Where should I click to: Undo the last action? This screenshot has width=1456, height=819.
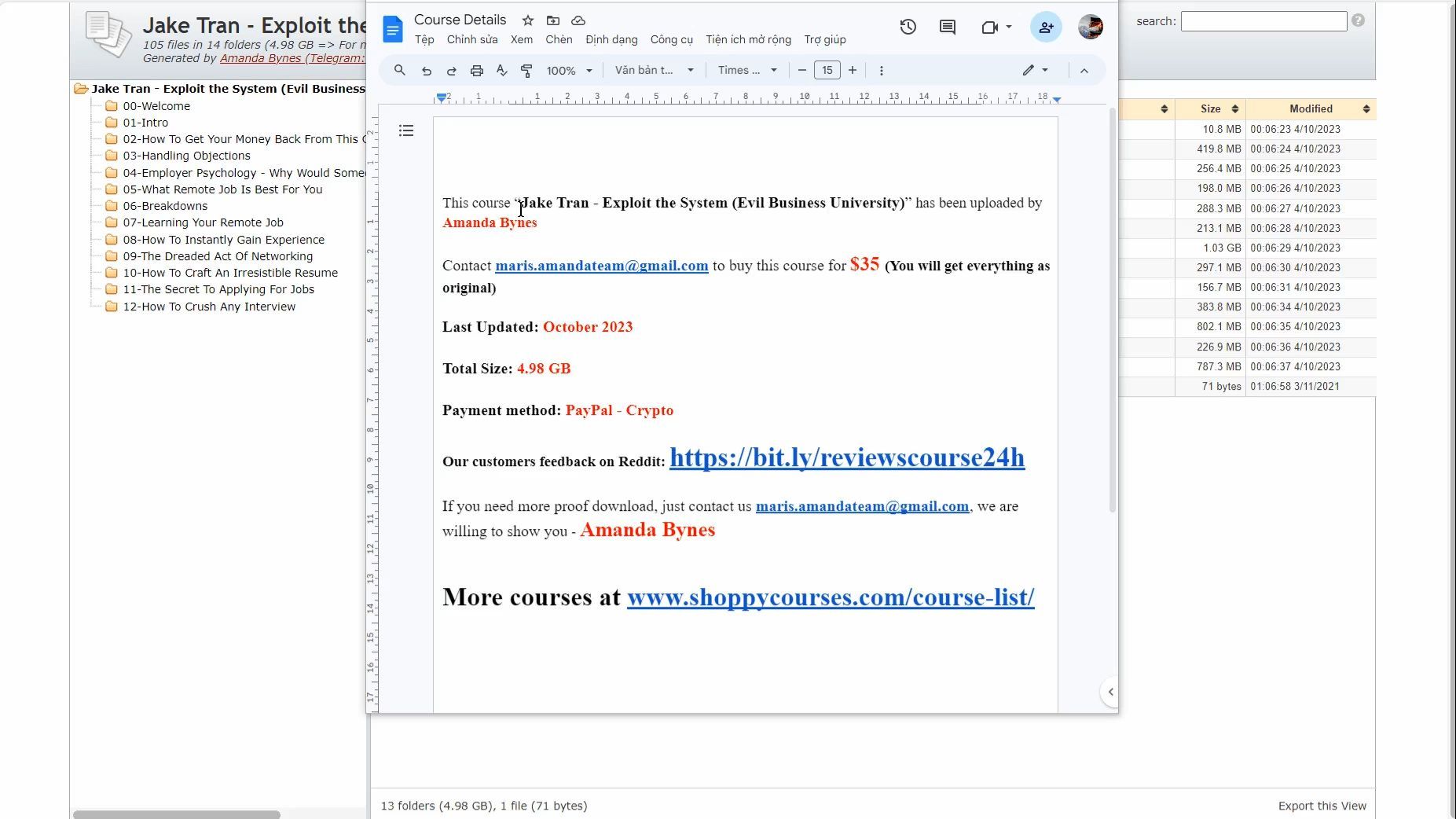coord(427,71)
